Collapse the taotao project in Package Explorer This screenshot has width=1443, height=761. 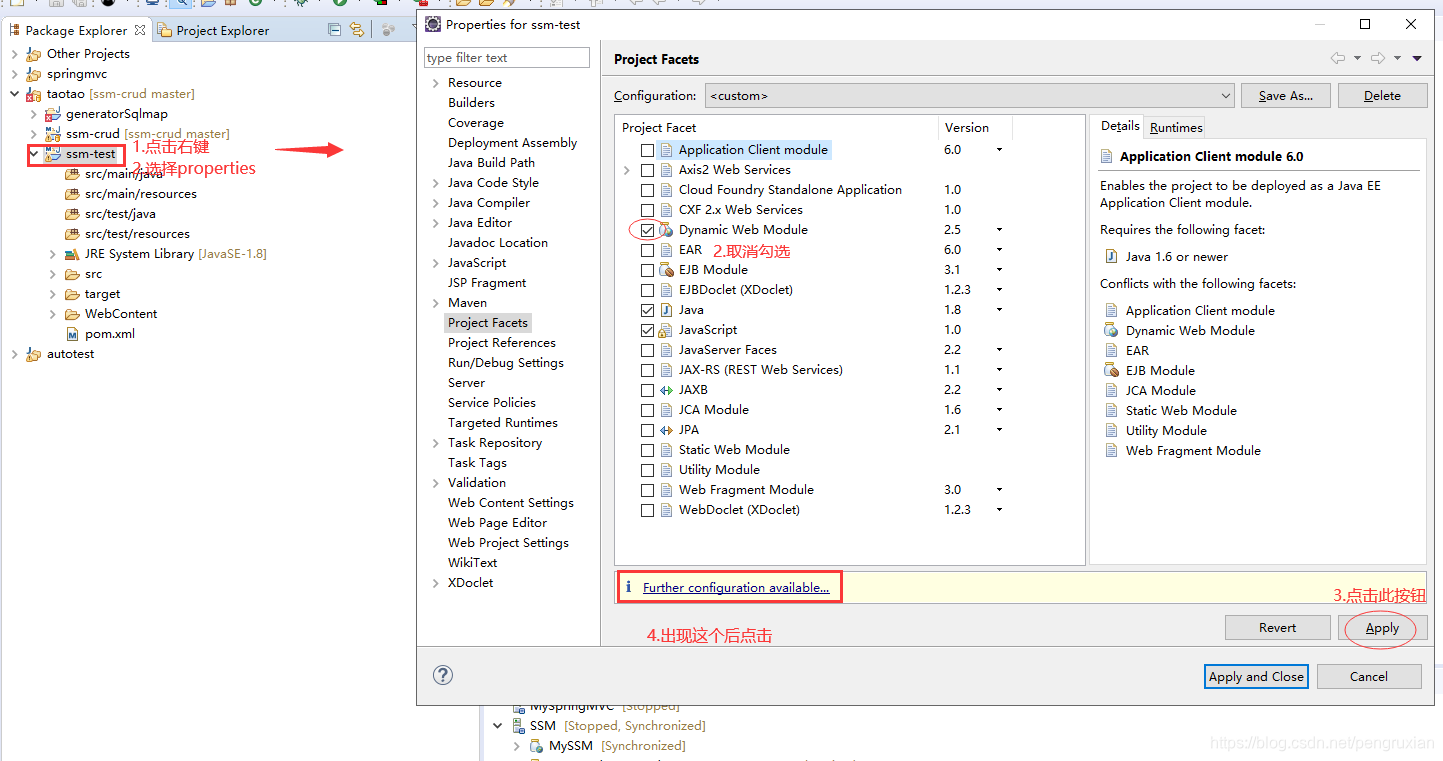tap(14, 94)
